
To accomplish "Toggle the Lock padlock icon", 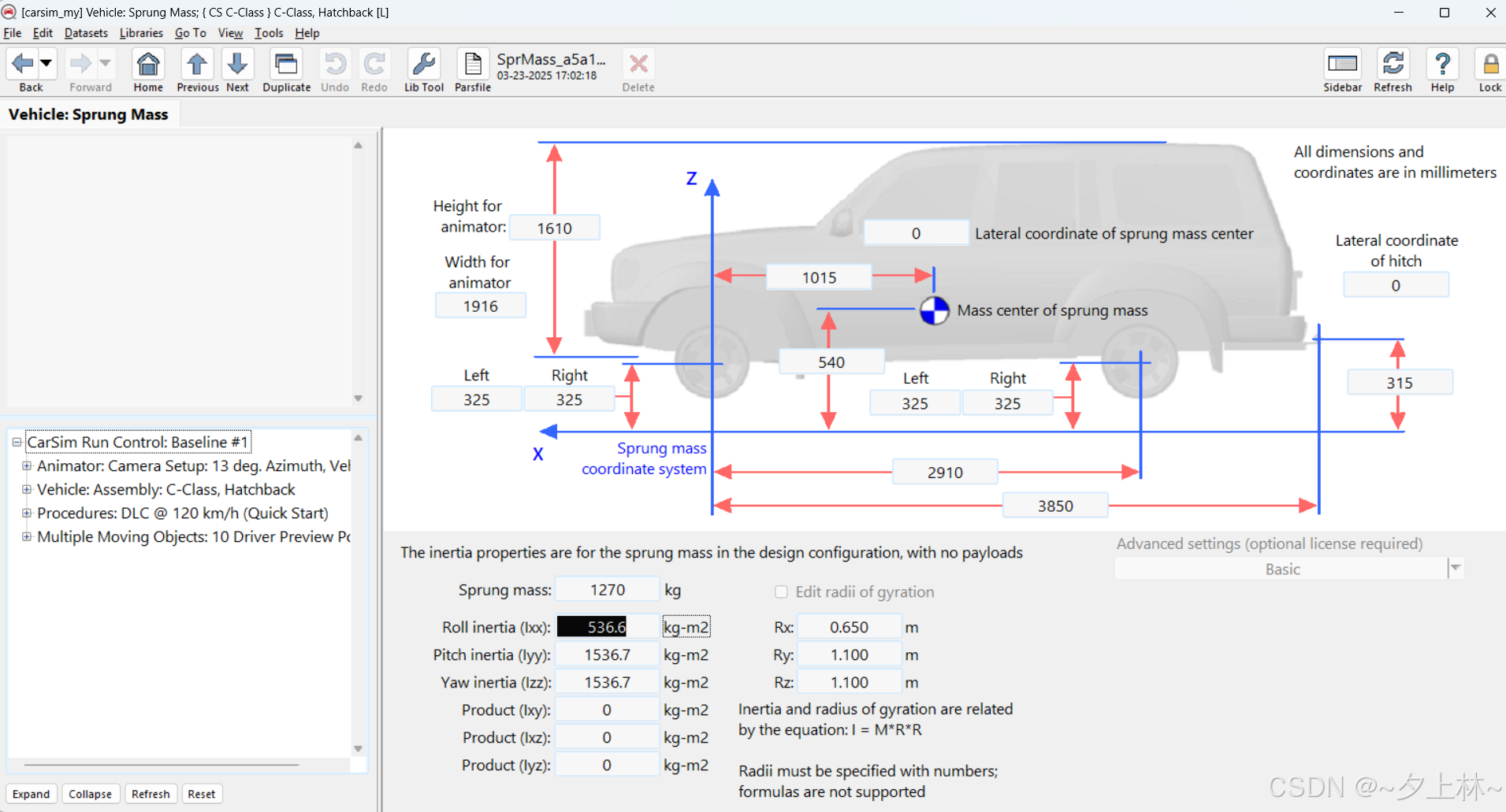I will pyautogui.click(x=1489, y=63).
